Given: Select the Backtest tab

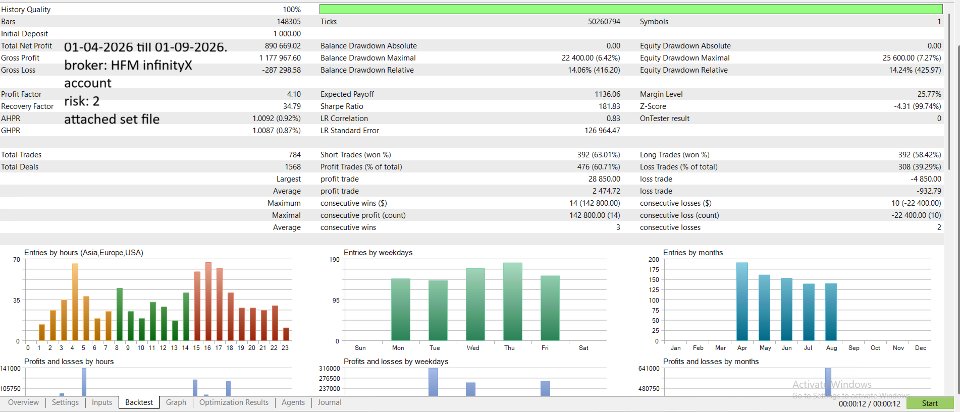Looking at the screenshot, I should pos(139,403).
